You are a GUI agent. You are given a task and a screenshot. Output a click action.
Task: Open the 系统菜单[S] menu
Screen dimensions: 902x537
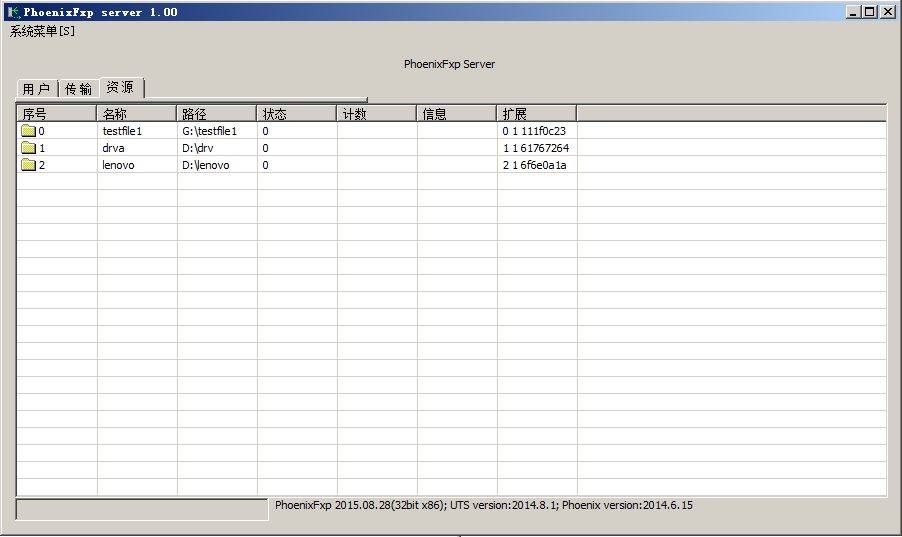(x=42, y=31)
